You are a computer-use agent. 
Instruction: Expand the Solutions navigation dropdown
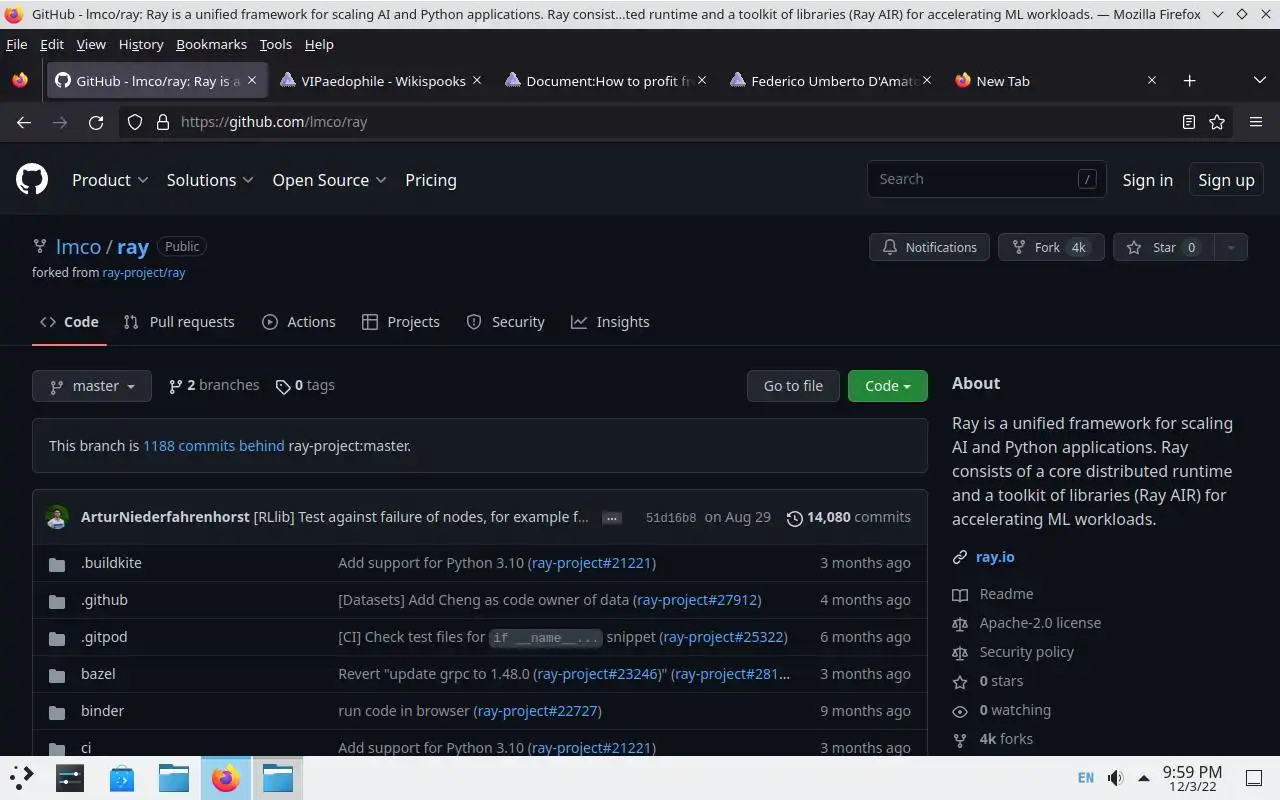click(210, 180)
